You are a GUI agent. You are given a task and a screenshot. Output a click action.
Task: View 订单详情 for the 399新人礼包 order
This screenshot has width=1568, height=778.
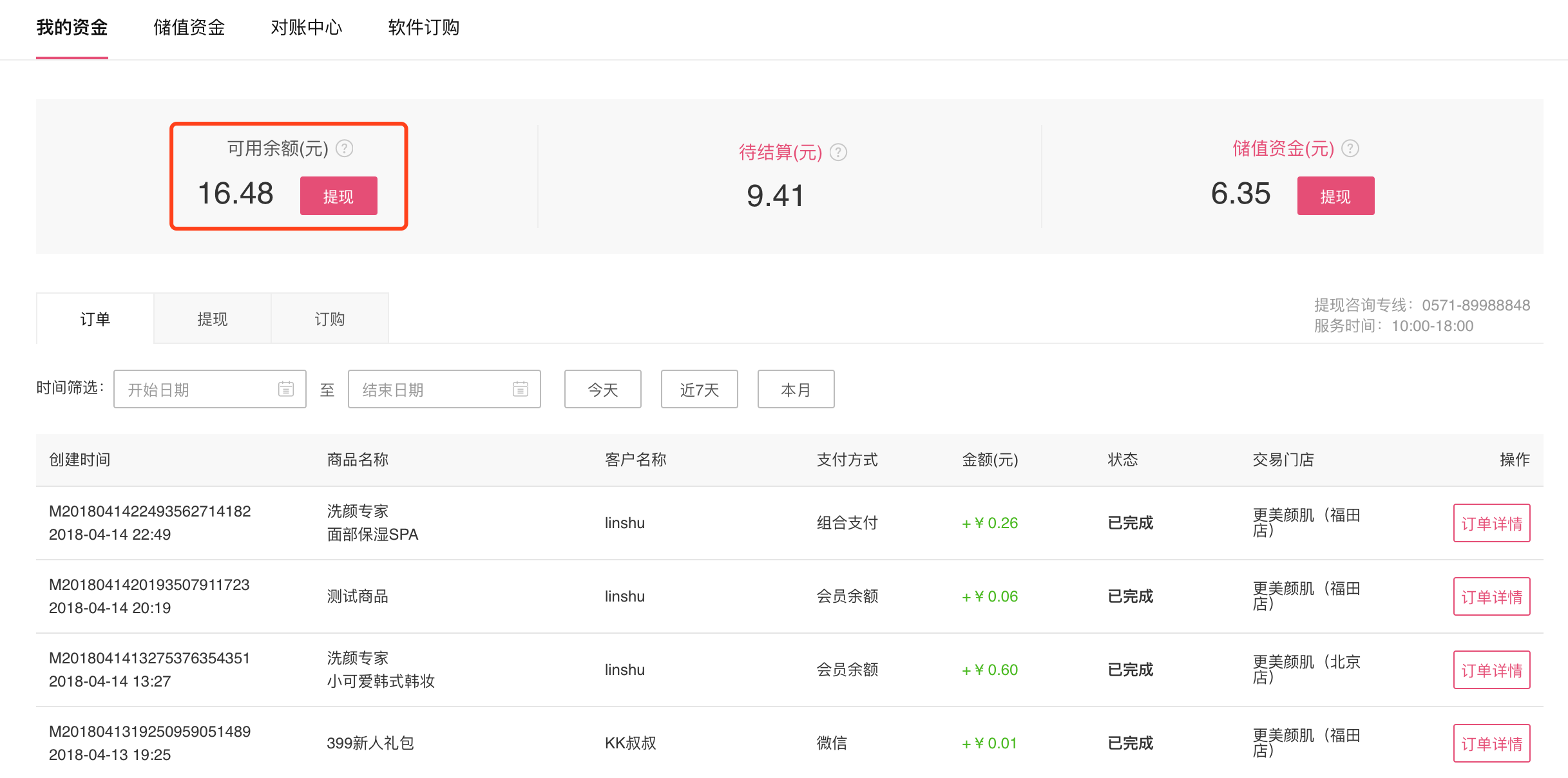point(1491,743)
